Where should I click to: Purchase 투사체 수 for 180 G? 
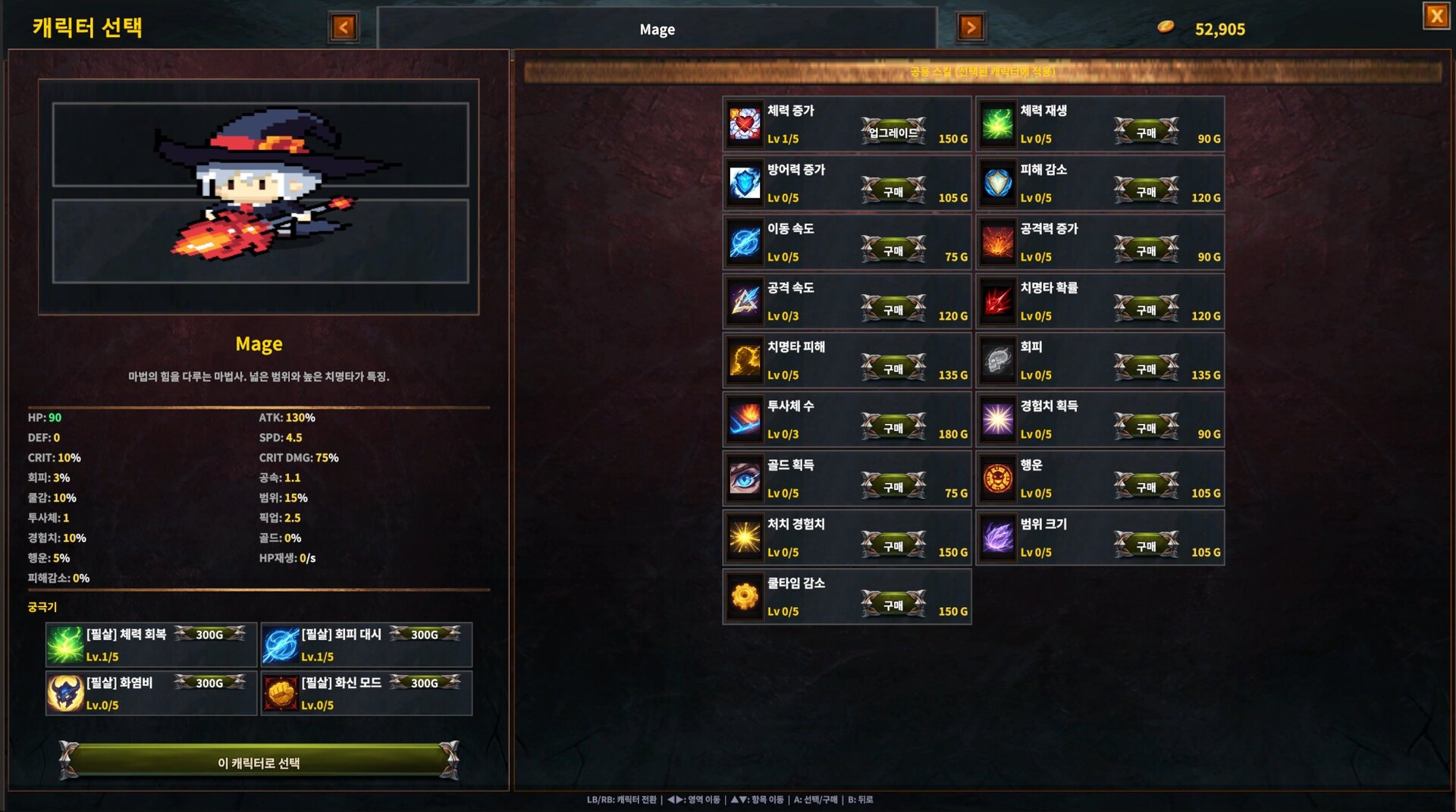[893, 428]
